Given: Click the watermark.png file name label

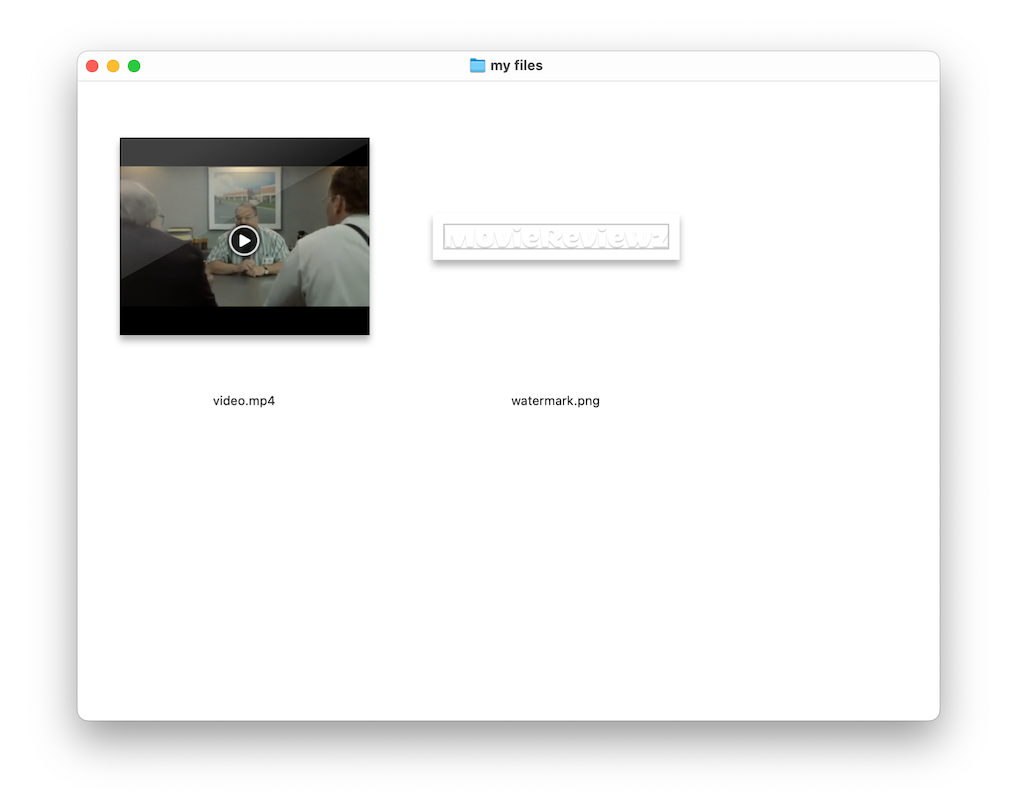Looking at the screenshot, I should click(x=555, y=401).
